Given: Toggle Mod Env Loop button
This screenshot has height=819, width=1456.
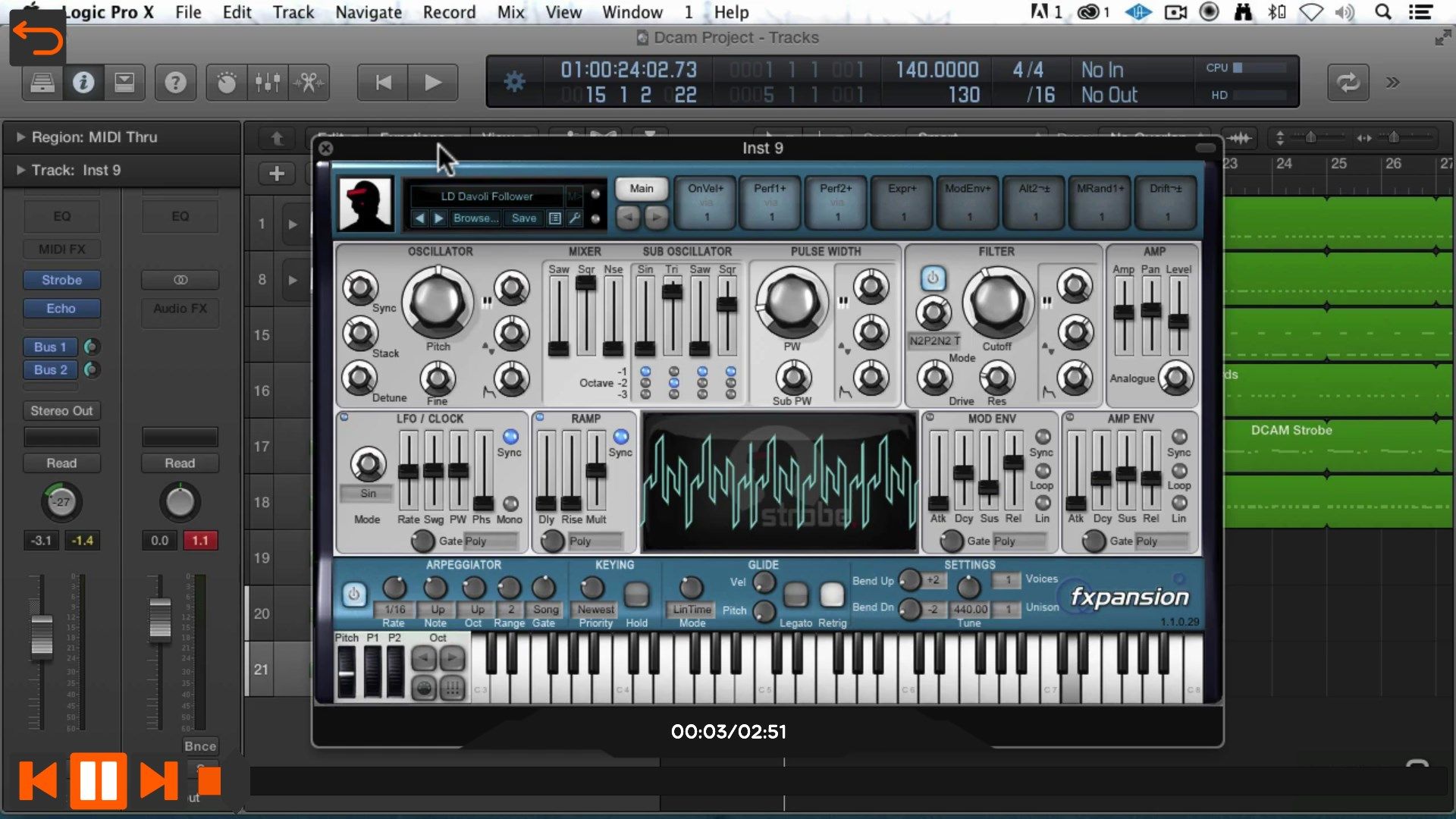Looking at the screenshot, I should pyautogui.click(x=1043, y=470).
